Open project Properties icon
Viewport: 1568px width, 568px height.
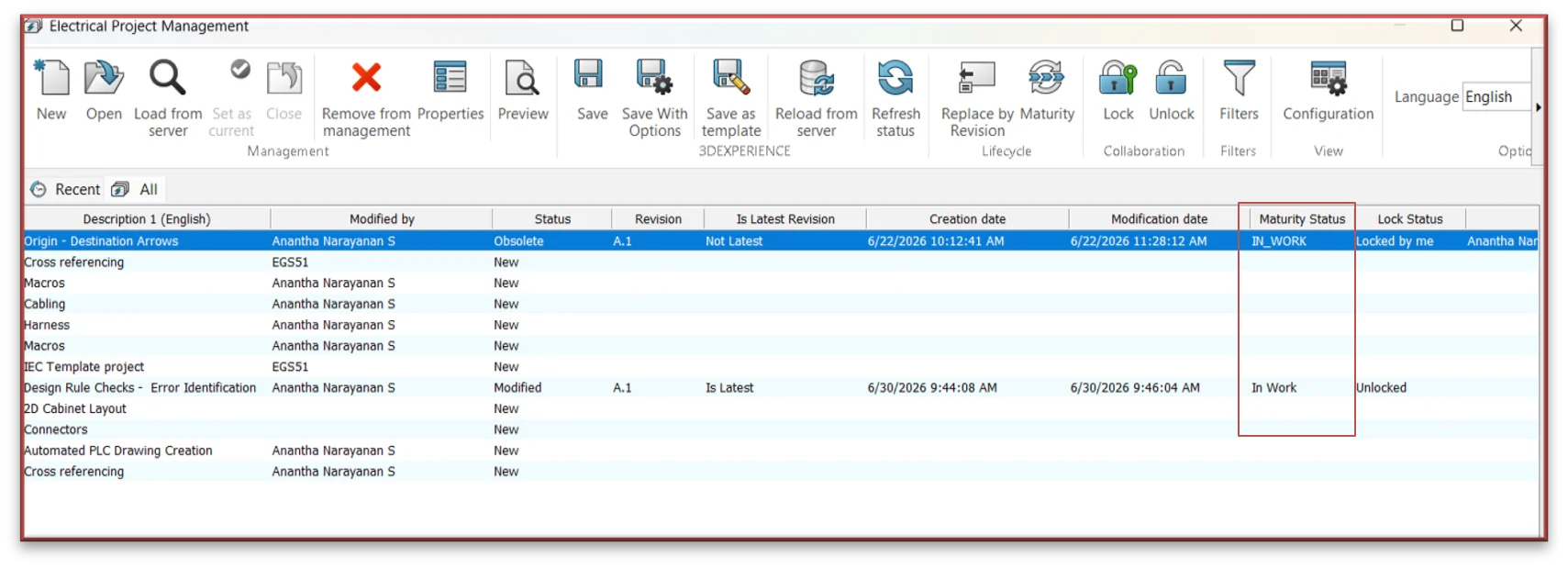point(450,78)
